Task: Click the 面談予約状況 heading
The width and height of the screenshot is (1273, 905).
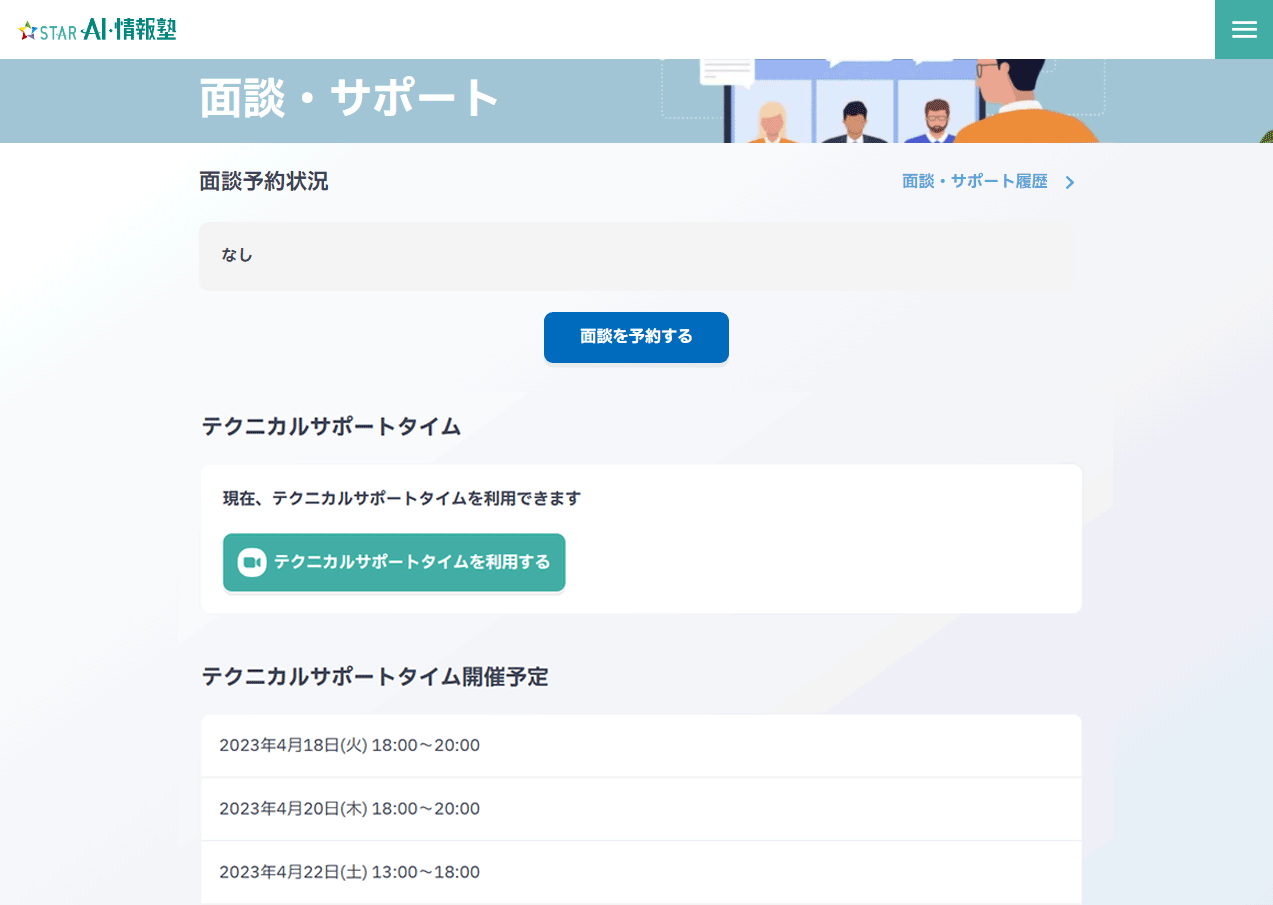Action: pos(264,181)
